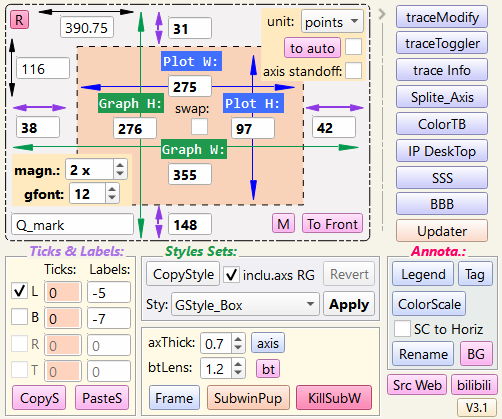Click the 'to auto' button
Screen dimensions: 502x419
click(312, 48)
